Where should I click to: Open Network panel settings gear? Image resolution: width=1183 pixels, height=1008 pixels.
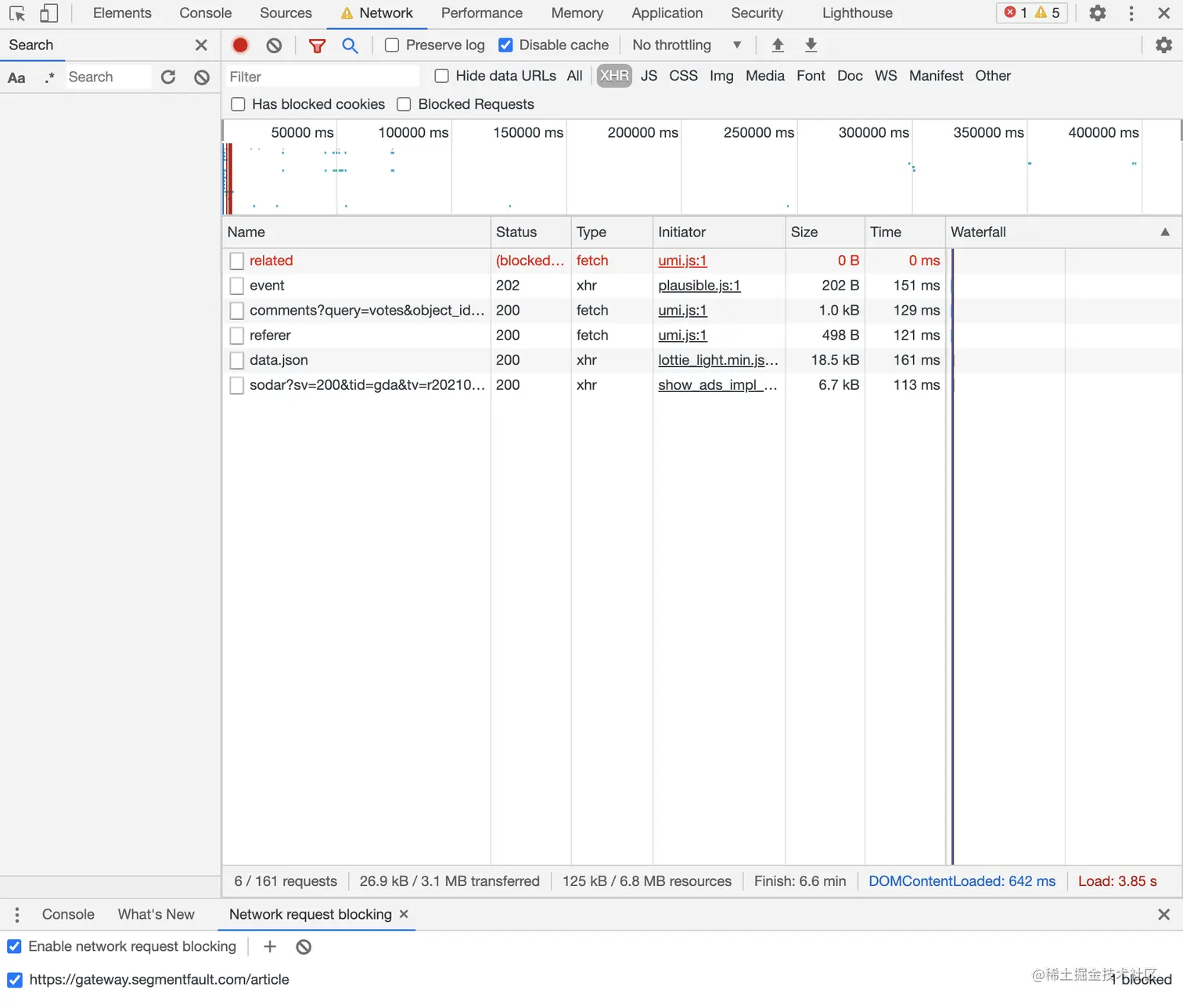coord(1164,45)
